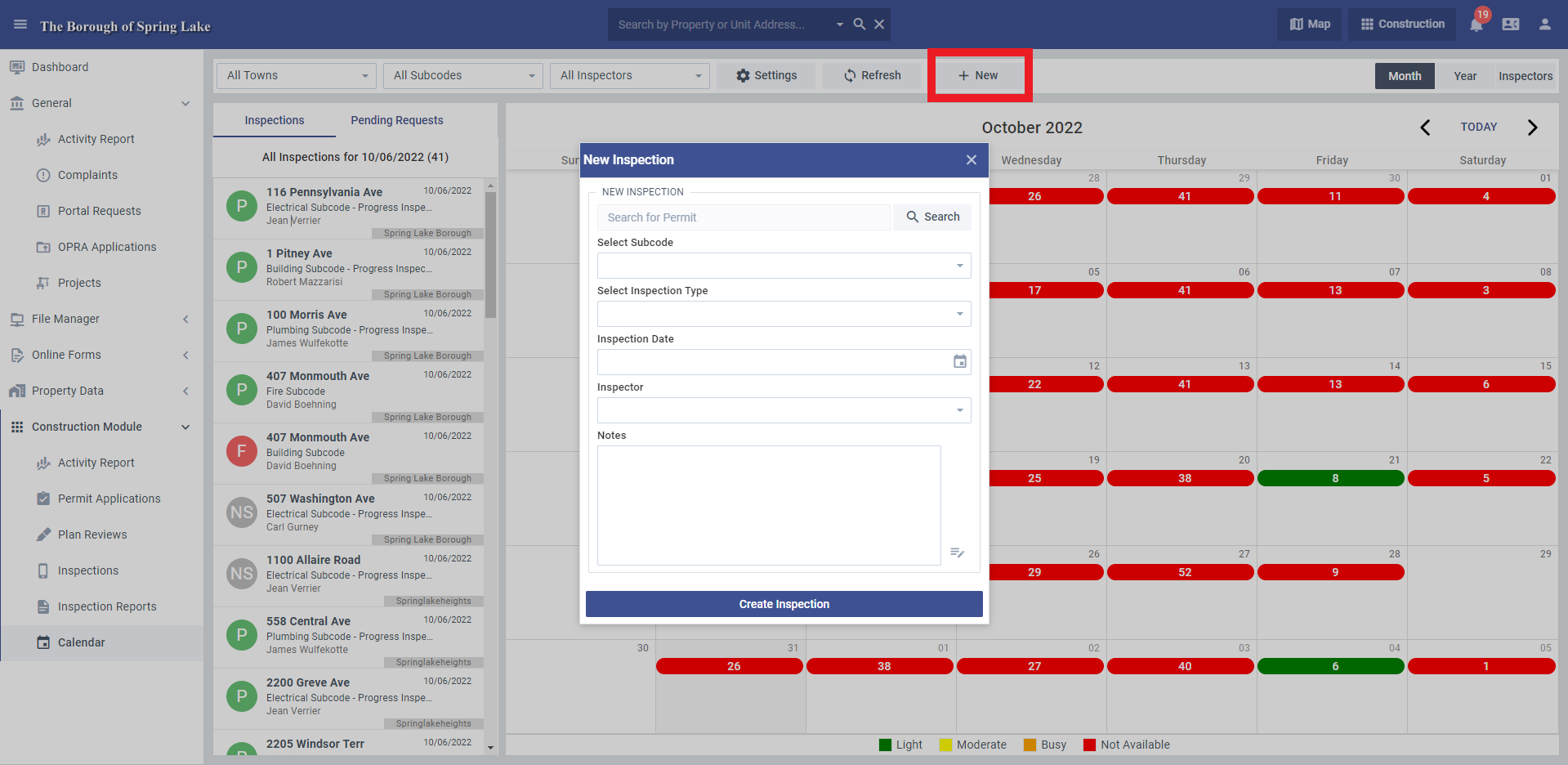Go to next month arrow

tap(1533, 127)
